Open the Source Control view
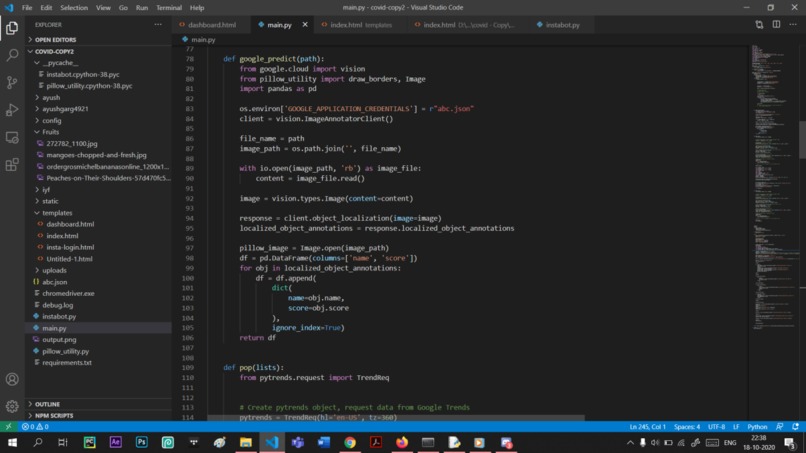806x453 pixels. click(12, 82)
